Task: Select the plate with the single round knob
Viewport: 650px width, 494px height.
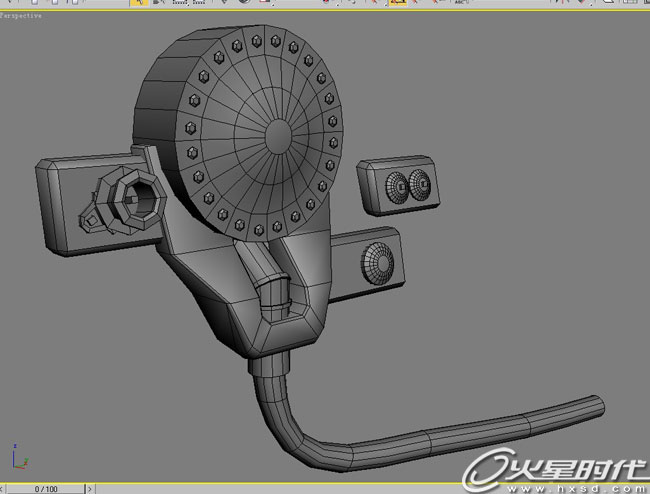Action: point(367,264)
